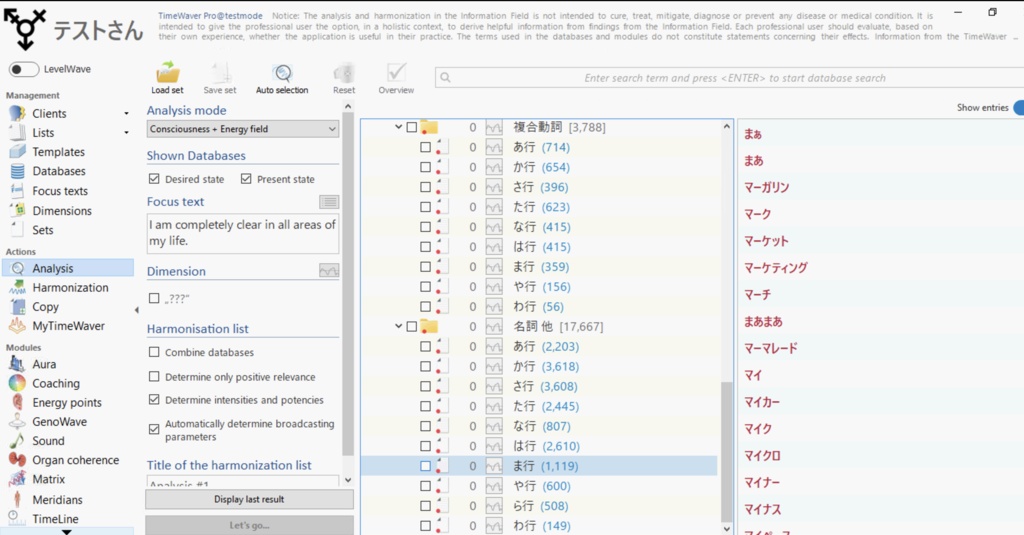Uncheck the Present state checkbox
The width and height of the screenshot is (1024, 535).
point(246,178)
